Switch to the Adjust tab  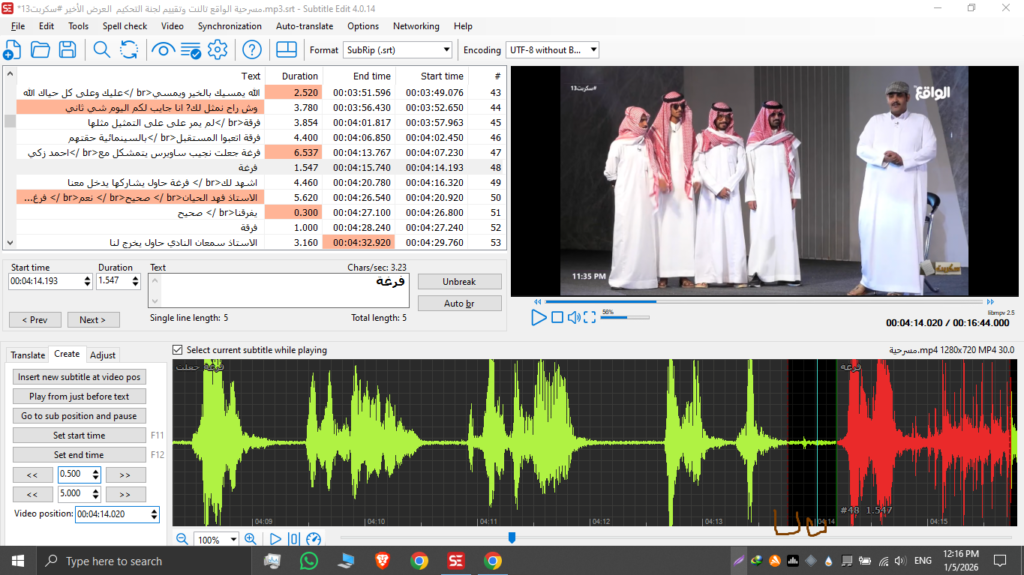(102, 354)
